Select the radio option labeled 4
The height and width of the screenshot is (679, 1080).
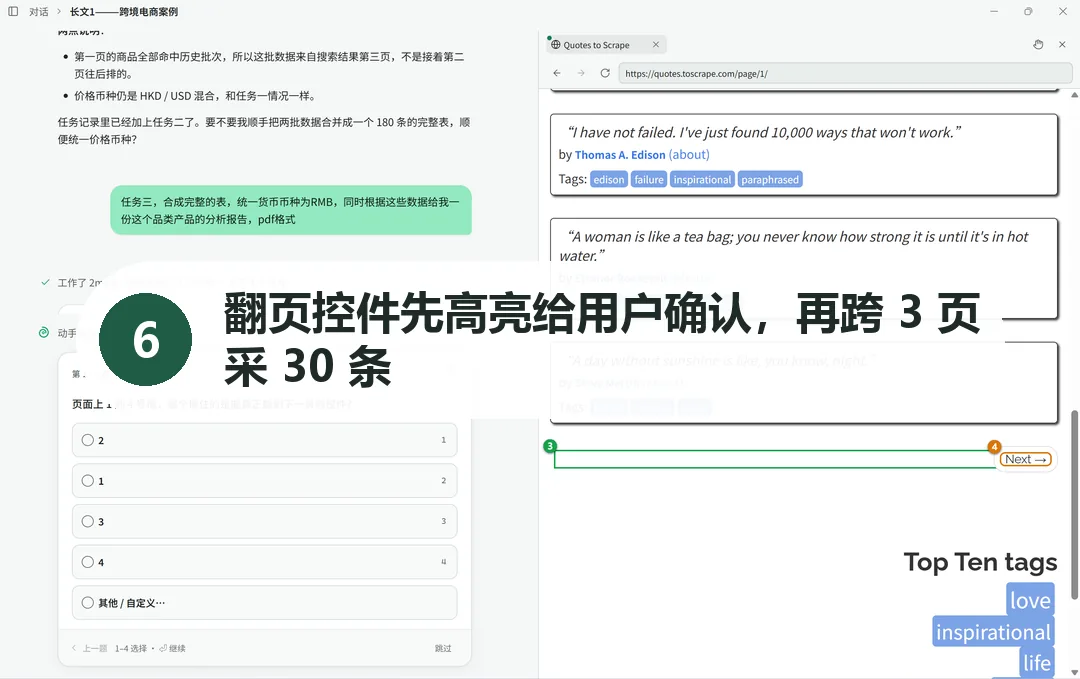point(264,562)
